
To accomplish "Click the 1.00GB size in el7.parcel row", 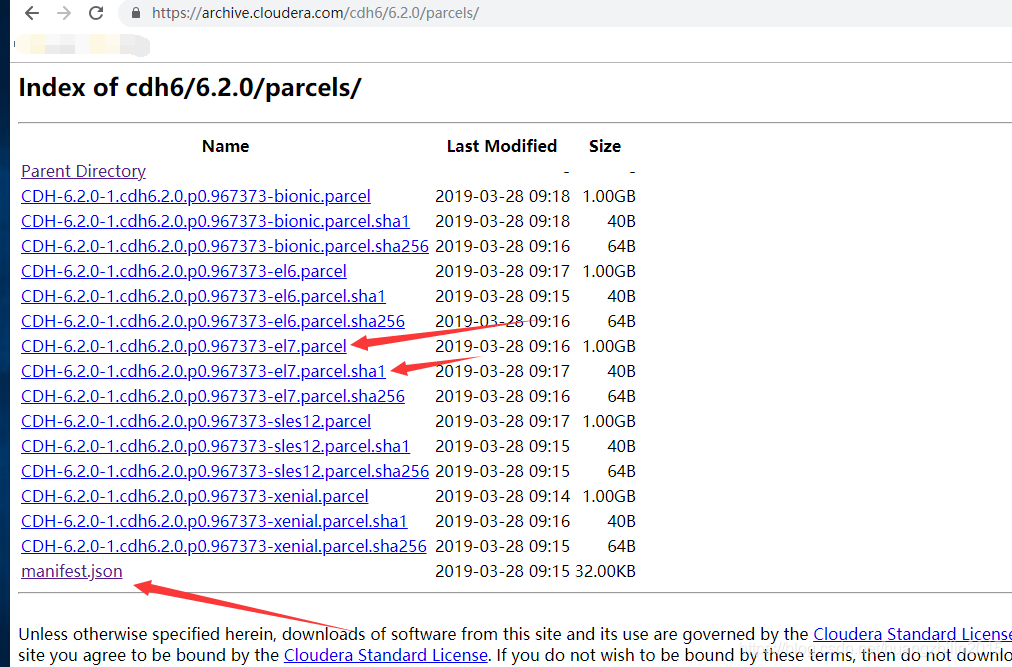I will pyautogui.click(x=609, y=346).
